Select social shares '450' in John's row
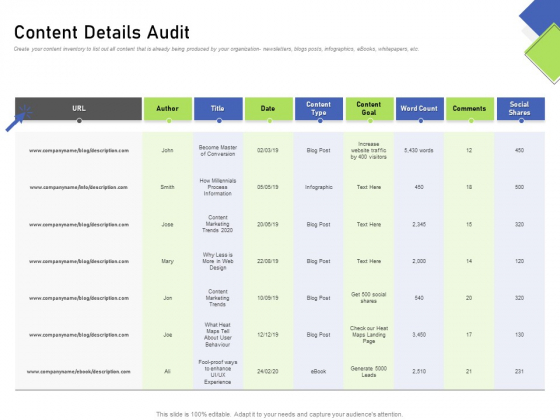This screenshot has width=560, height=420. point(519,150)
